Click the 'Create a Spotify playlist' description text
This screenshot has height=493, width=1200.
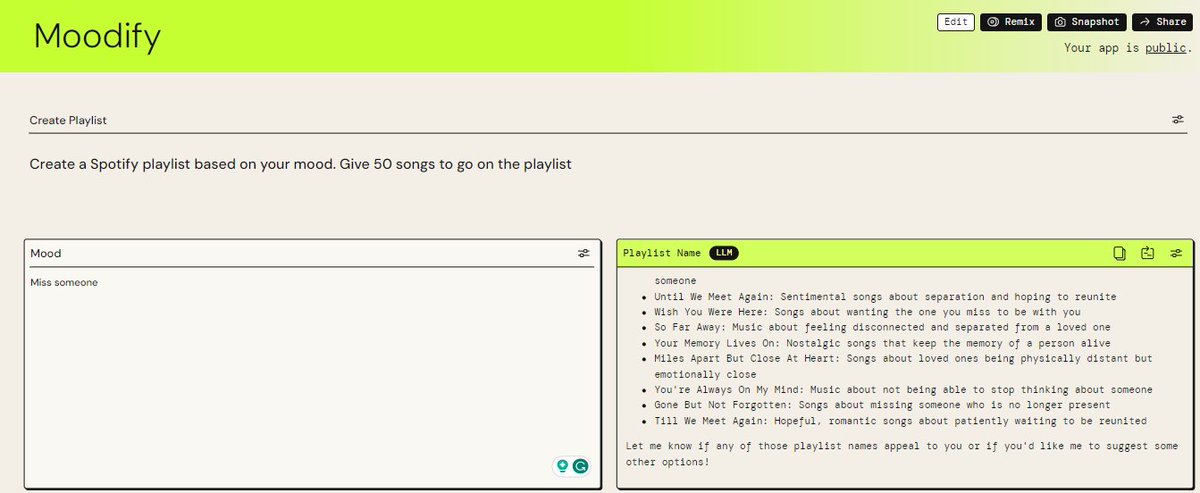(x=300, y=164)
